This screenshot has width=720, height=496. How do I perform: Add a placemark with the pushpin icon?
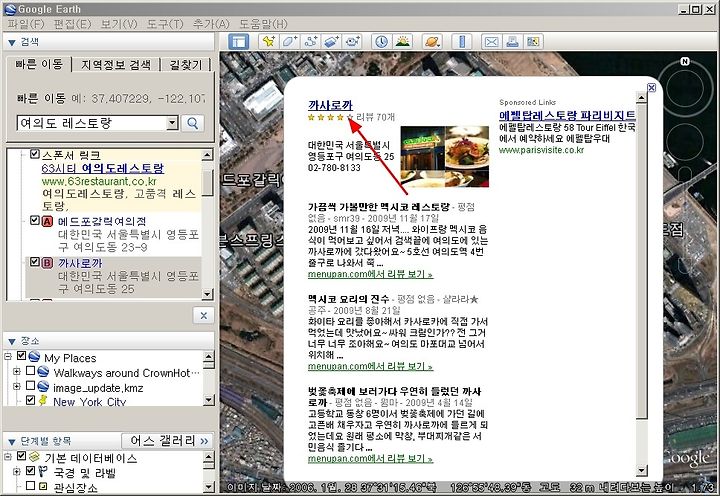[268, 42]
